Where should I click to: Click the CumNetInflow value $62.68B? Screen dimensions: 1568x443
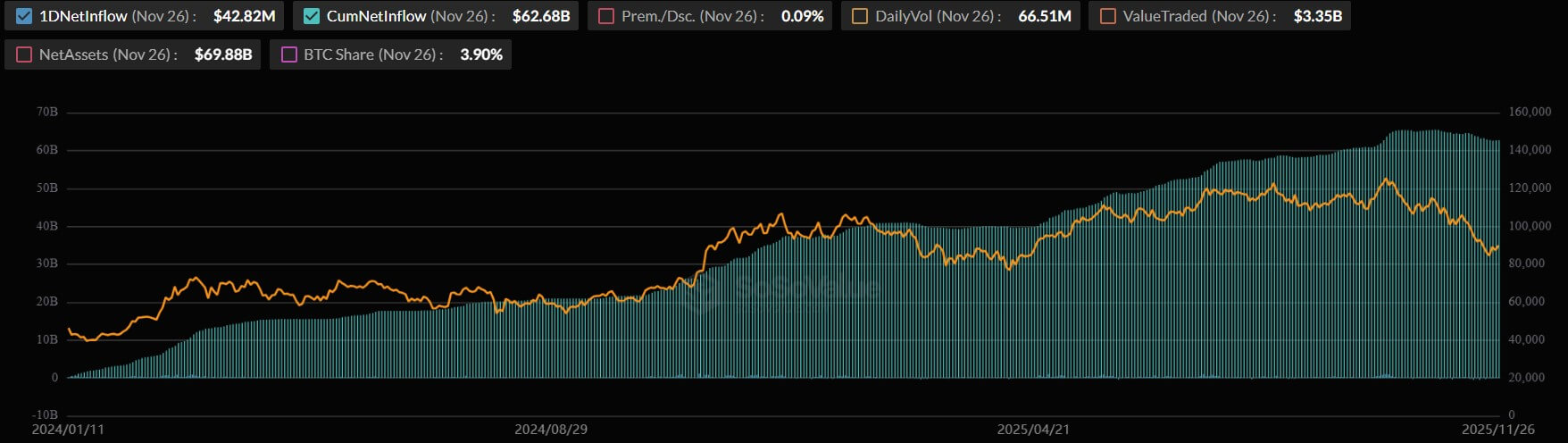pos(541,16)
